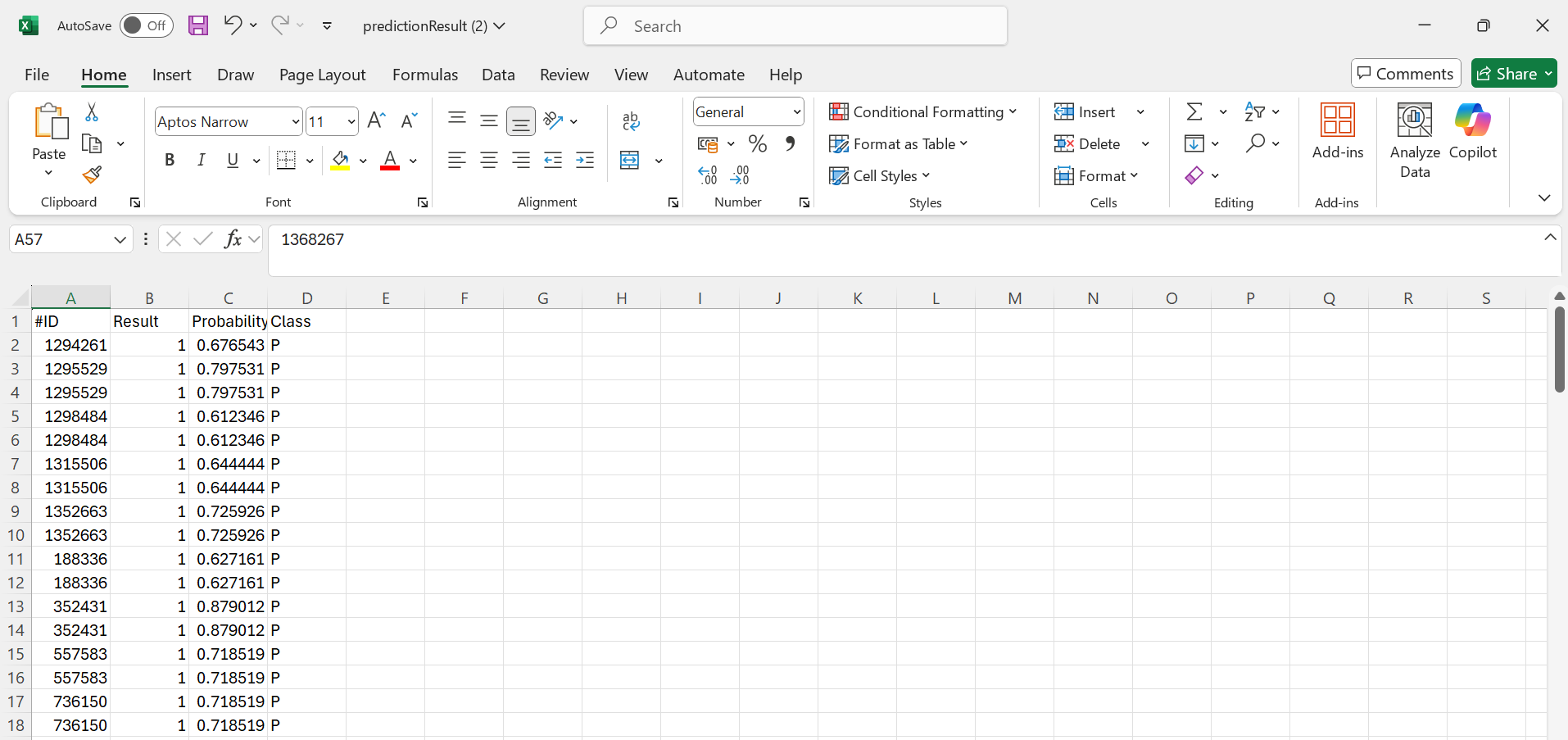Save the workbook with the floppy disk icon
This screenshot has height=740, width=1568.
(x=198, y=25)
